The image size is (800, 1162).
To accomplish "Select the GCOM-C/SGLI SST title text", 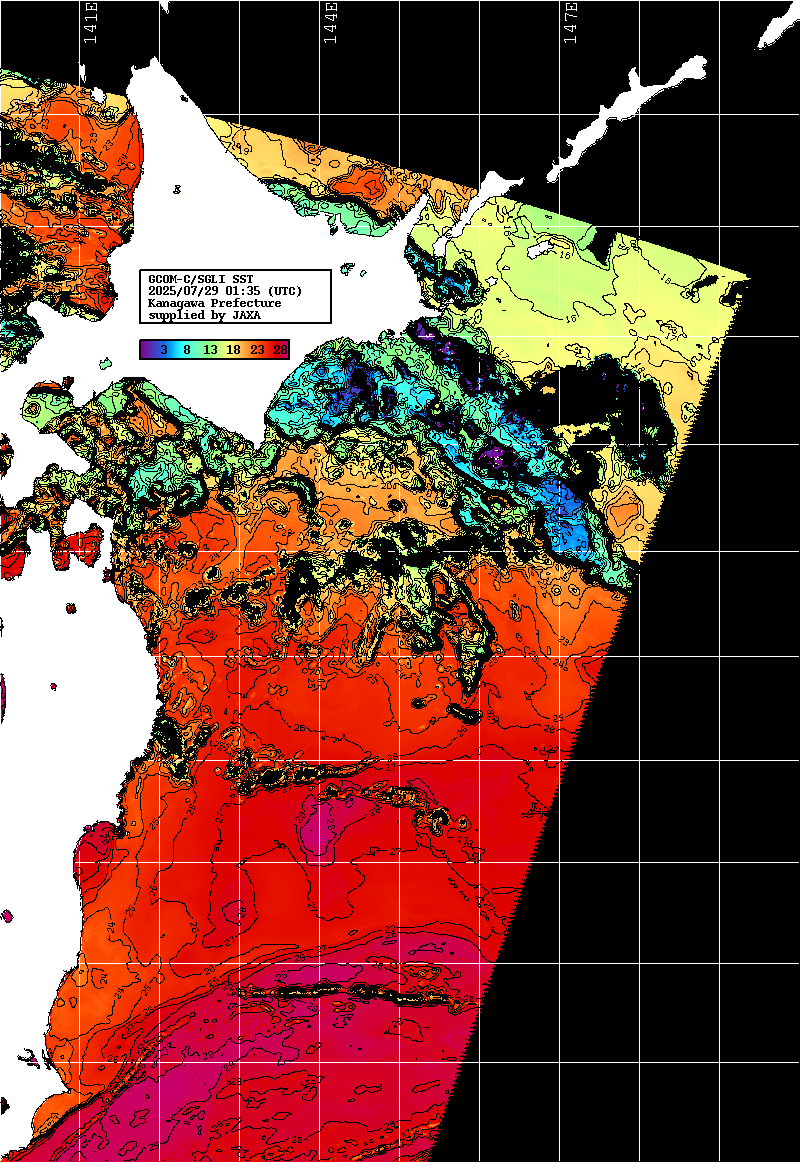I will coord(201,279).
